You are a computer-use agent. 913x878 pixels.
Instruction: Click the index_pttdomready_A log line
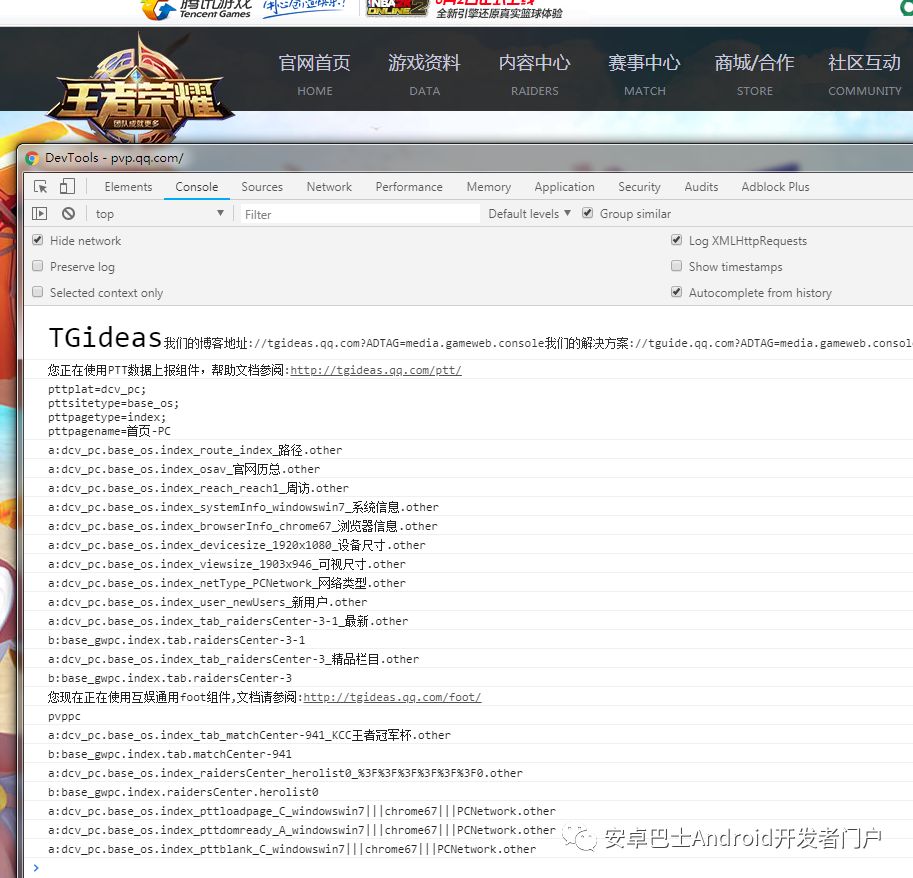(302, 830)
